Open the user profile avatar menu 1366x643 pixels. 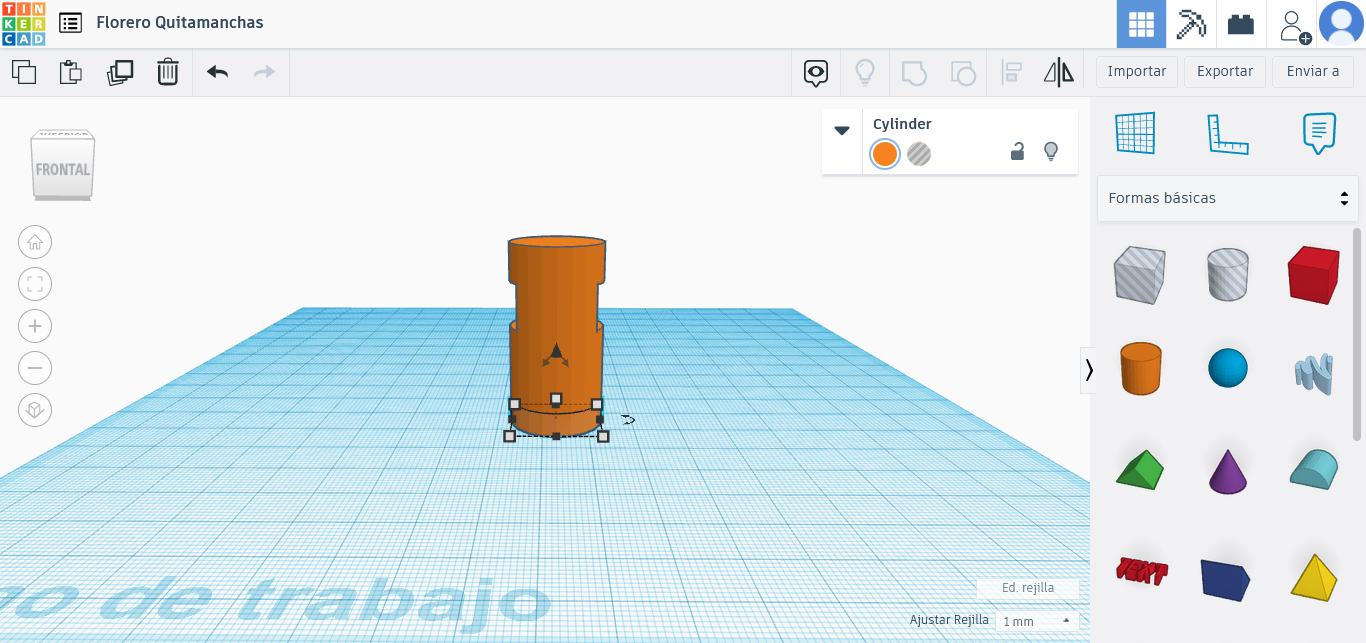tap(1341, 24)
